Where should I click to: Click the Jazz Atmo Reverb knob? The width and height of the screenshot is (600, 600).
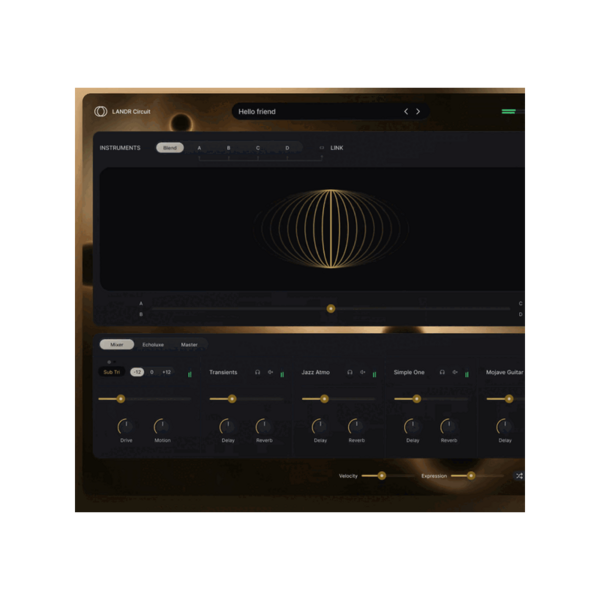(355, 426)
